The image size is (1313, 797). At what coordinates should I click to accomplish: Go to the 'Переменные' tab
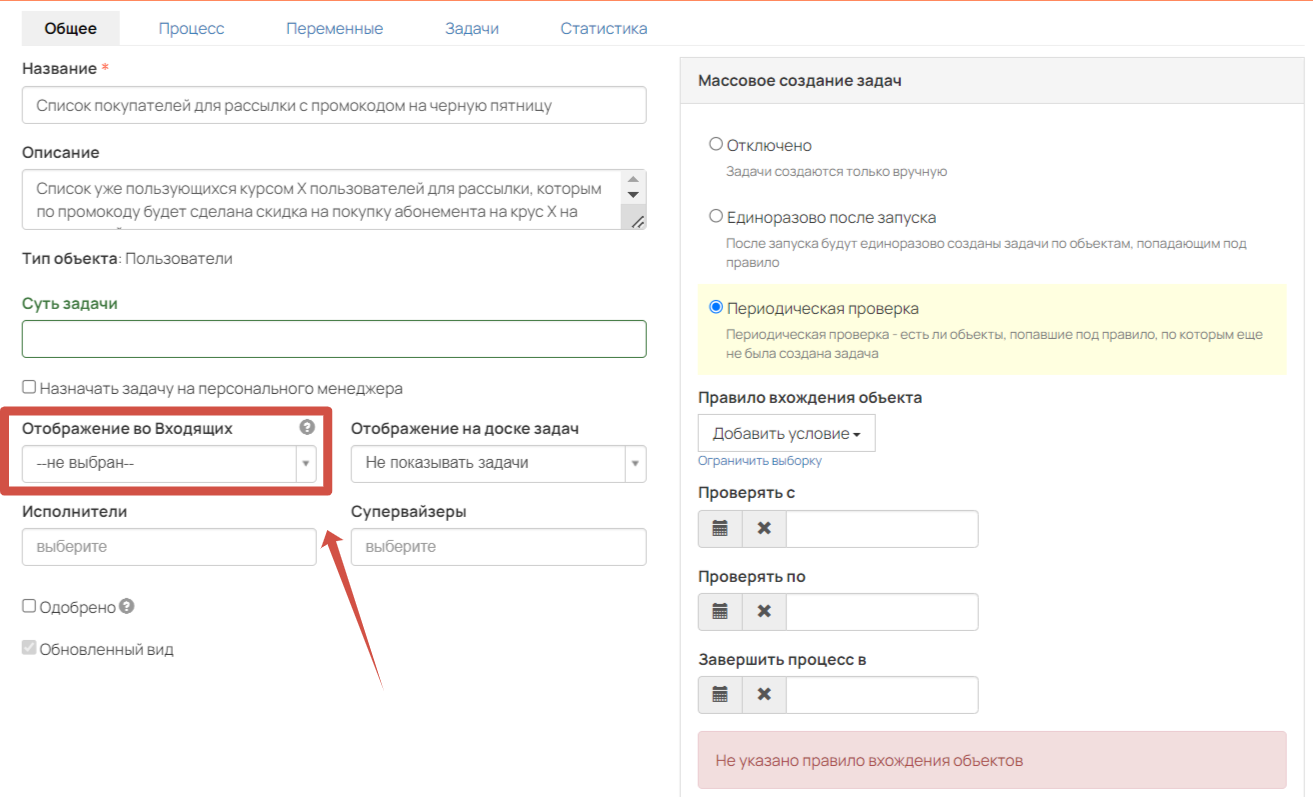(x=334, y=28)
